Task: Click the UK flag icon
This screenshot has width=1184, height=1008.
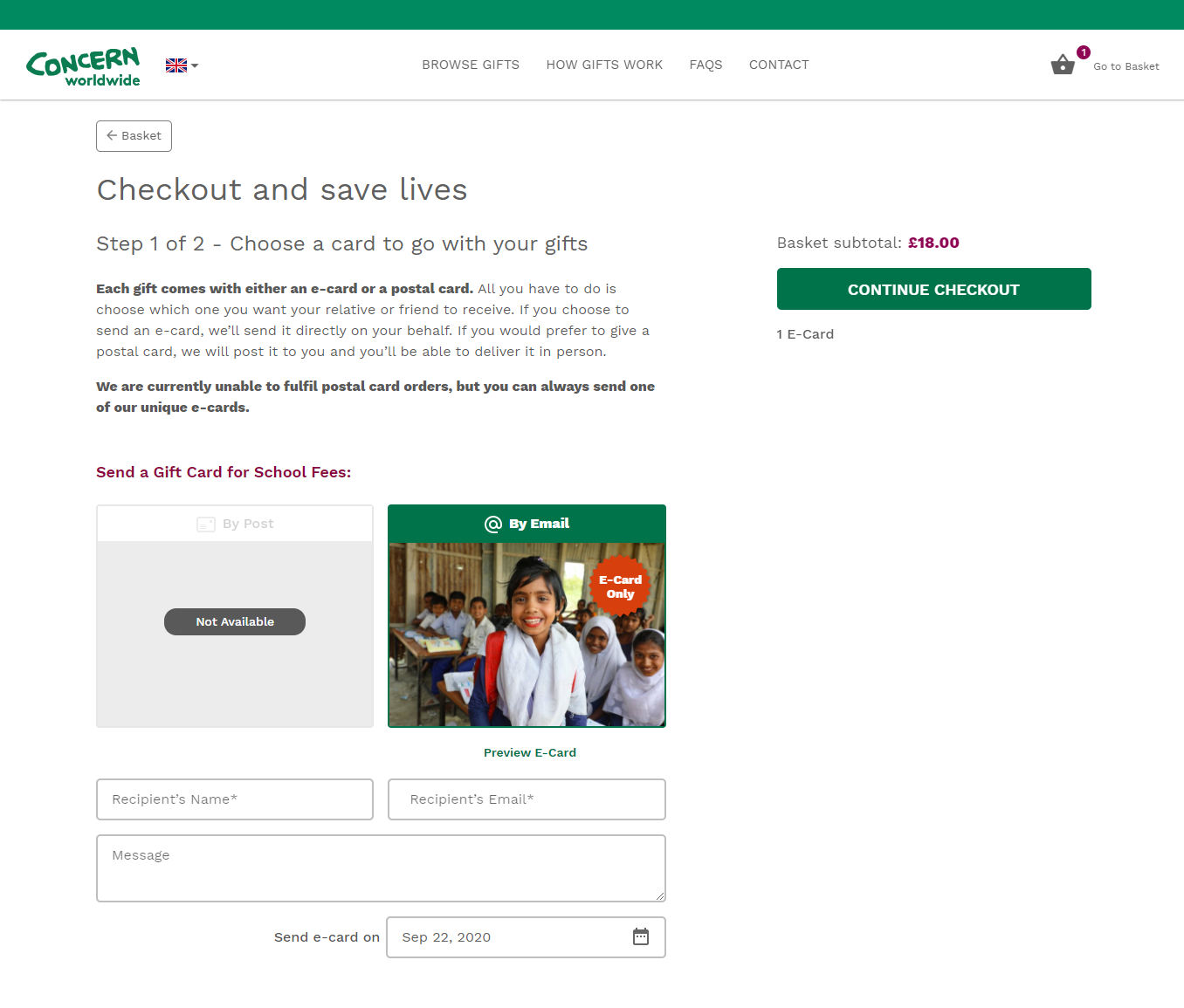Action: [176, 65]
